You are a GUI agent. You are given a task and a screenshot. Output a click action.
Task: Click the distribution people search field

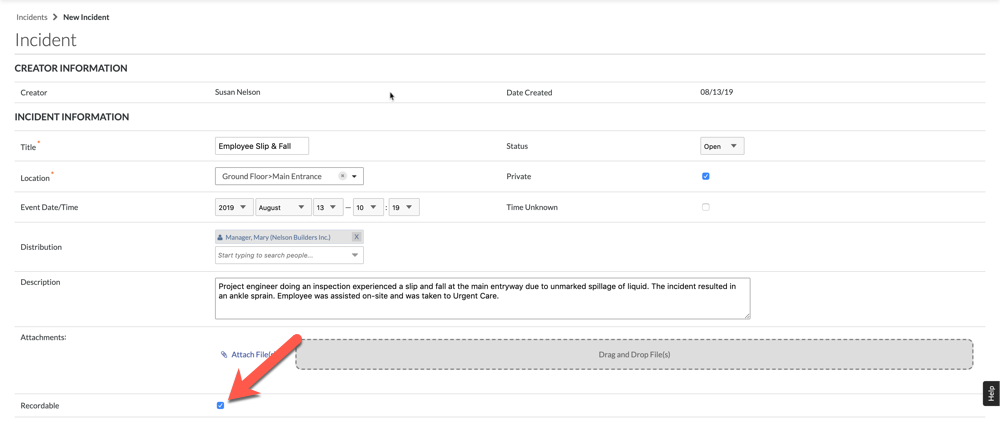click(x=282, y=255)
